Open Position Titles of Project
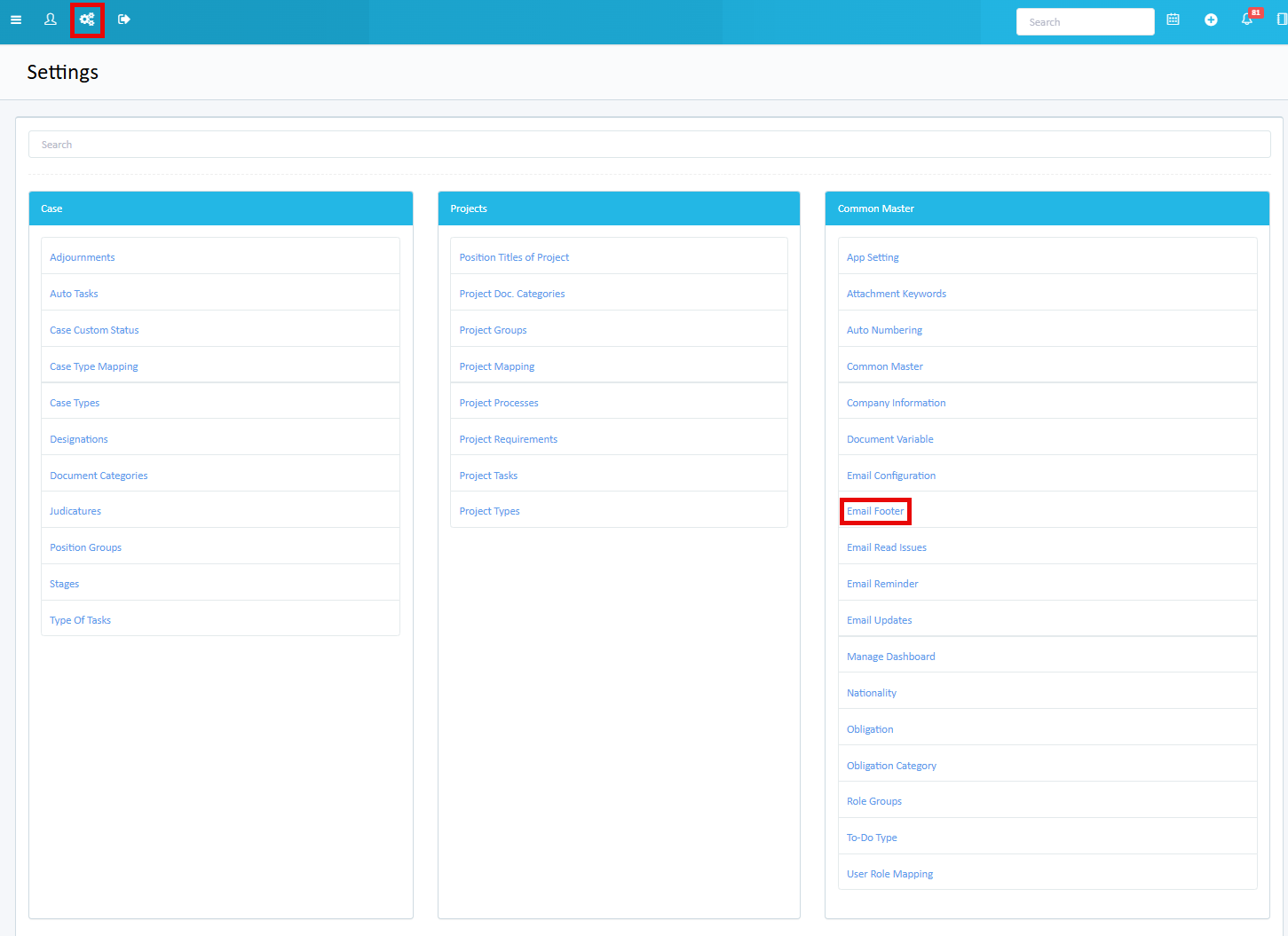 pyautogui.click(x=514, y=257)
